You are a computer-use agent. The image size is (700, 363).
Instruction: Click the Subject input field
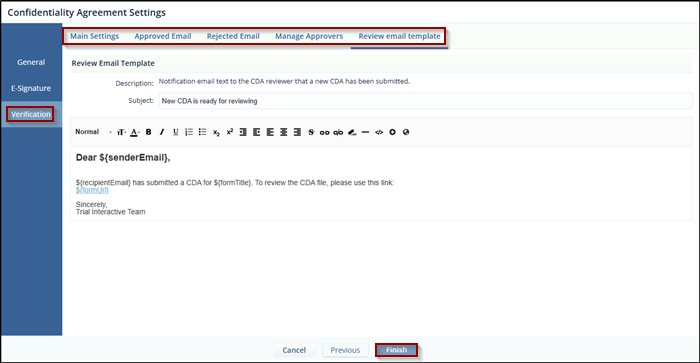[x=425, y=101]
